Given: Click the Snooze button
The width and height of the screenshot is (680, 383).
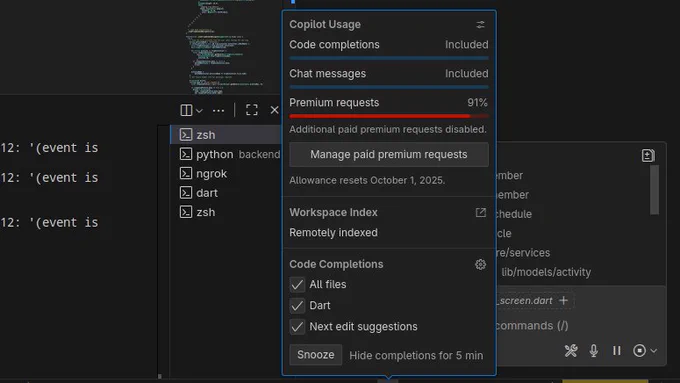Looking at the screenshot, I should pyautogui.click(x=316, y=355).
